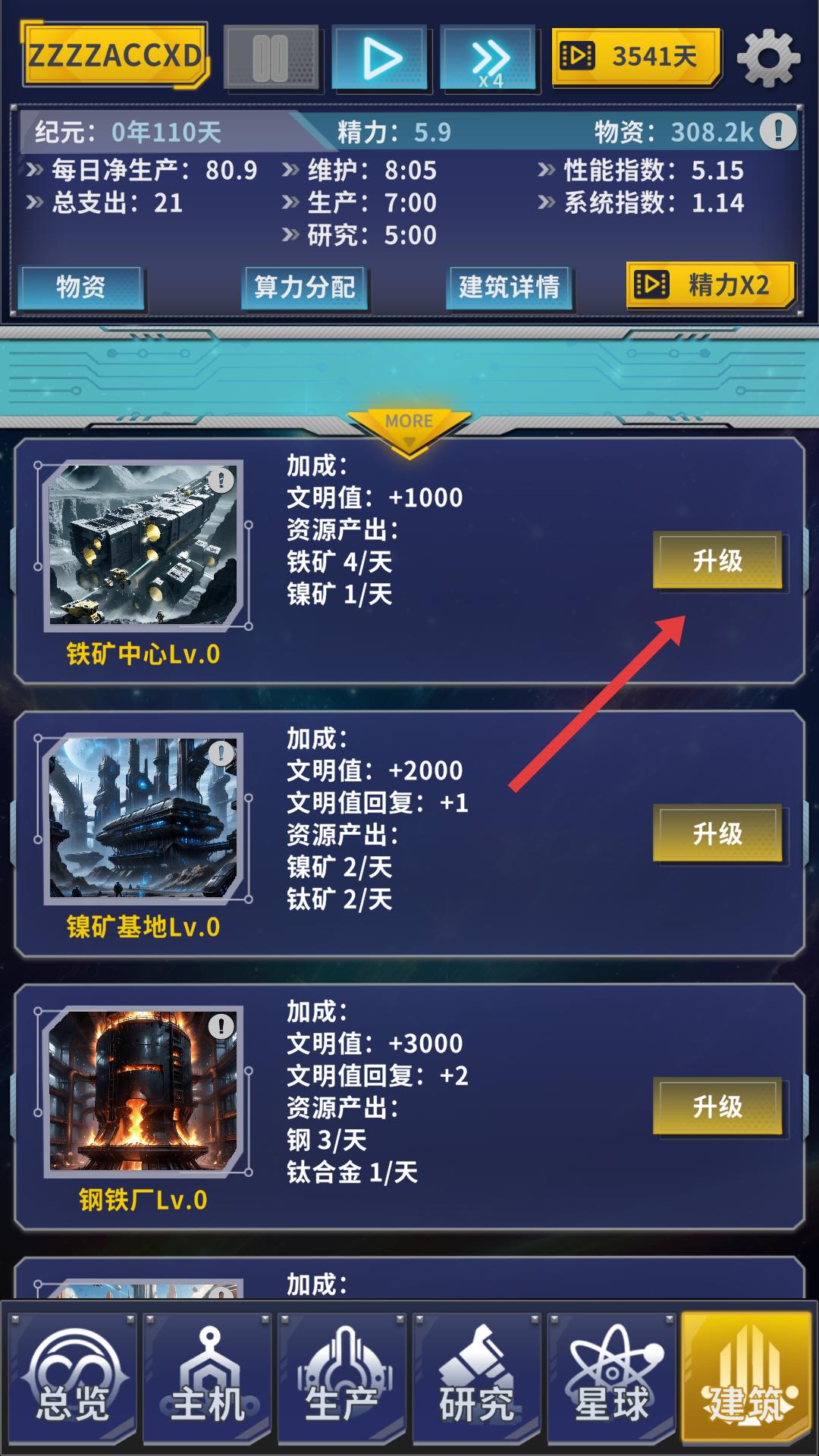Image resolution: width=819 pixels, height=1456 pixels.
Task: Click 升级 for 铁矿中心
Action: 717,561
